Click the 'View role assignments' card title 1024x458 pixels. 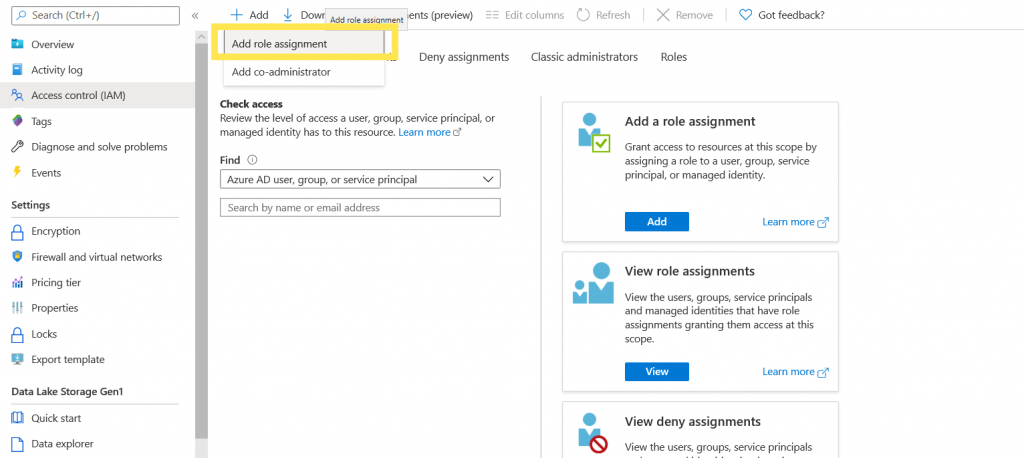click(x=690, y=271)
